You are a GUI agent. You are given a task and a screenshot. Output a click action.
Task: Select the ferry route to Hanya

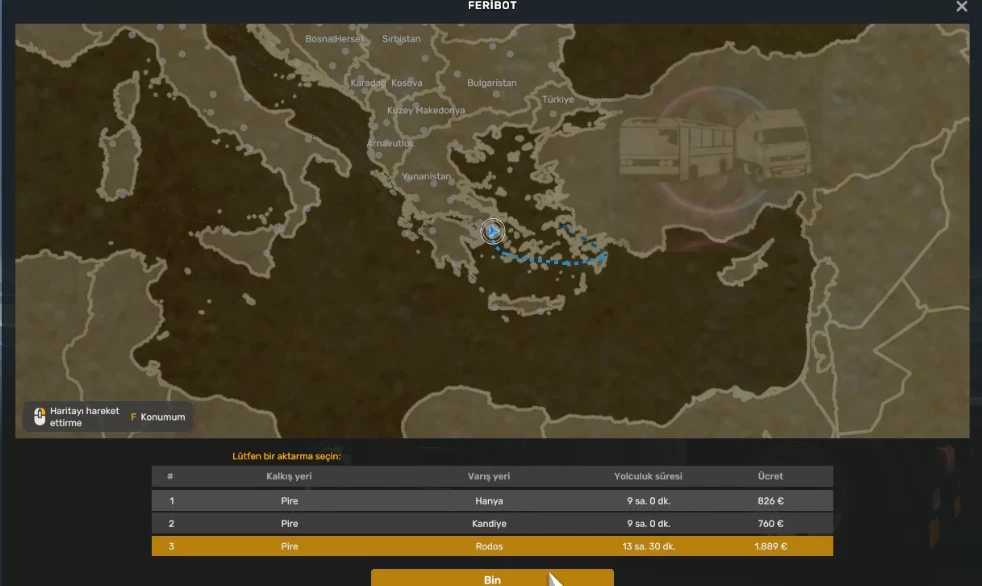pyautogui.click(x=490, y=500)
